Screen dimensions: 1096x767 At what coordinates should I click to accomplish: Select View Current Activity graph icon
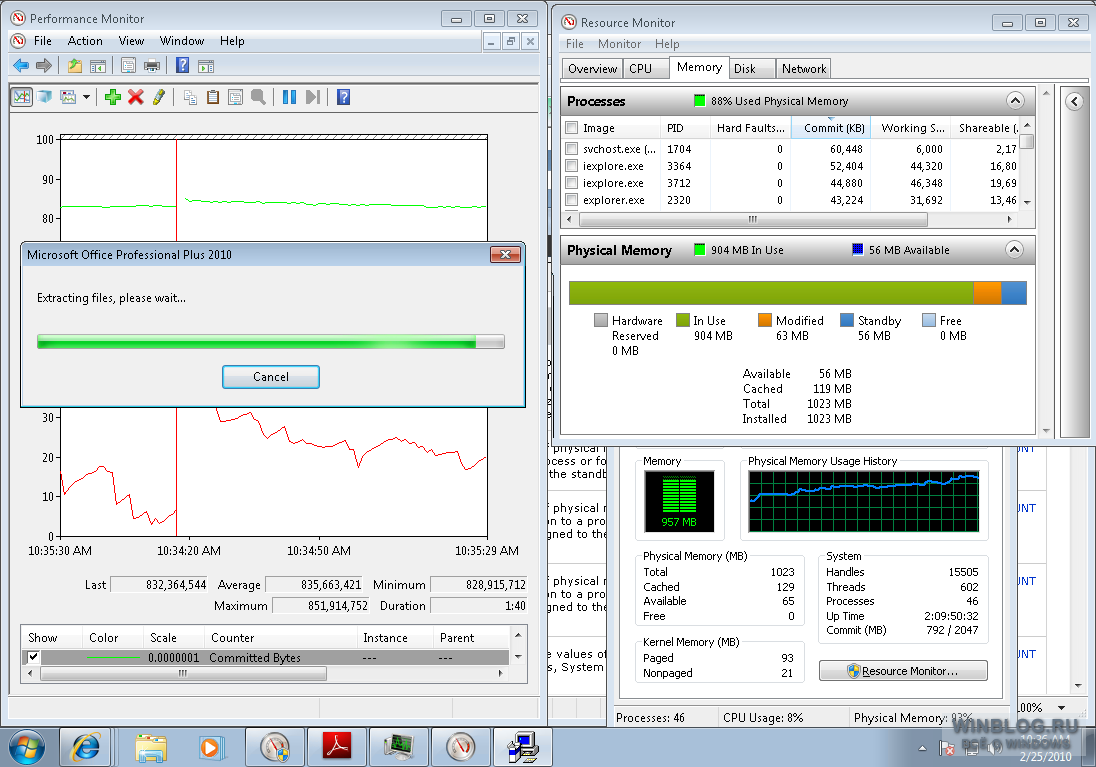[x=22, y=96]
